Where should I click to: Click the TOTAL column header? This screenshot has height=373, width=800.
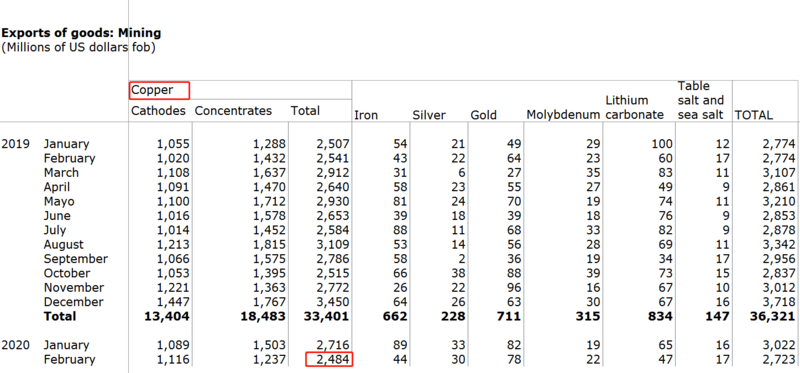coord(754,115)
